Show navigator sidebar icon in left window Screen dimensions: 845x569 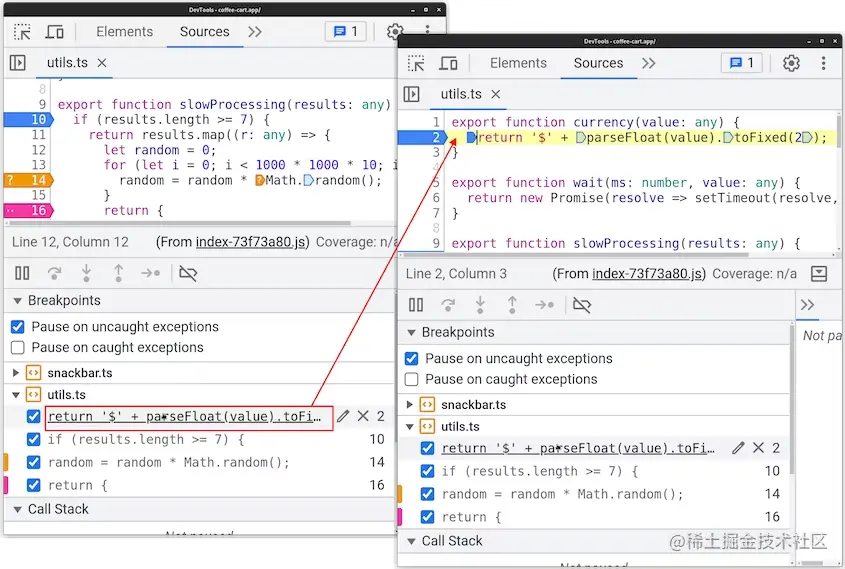pyautogui.click(x=18, y=63)
